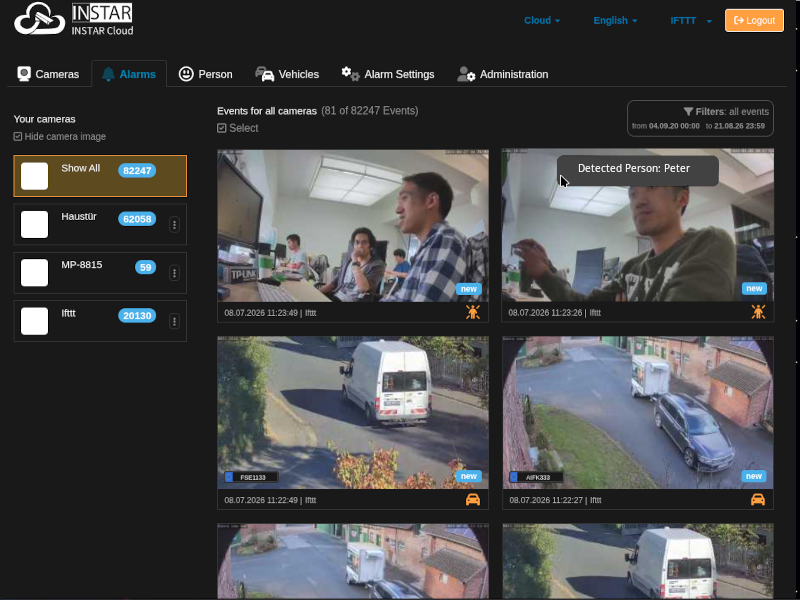The image size is (800, 600).
Task: Open the Administration tab
Action: (x=503, y=74)
